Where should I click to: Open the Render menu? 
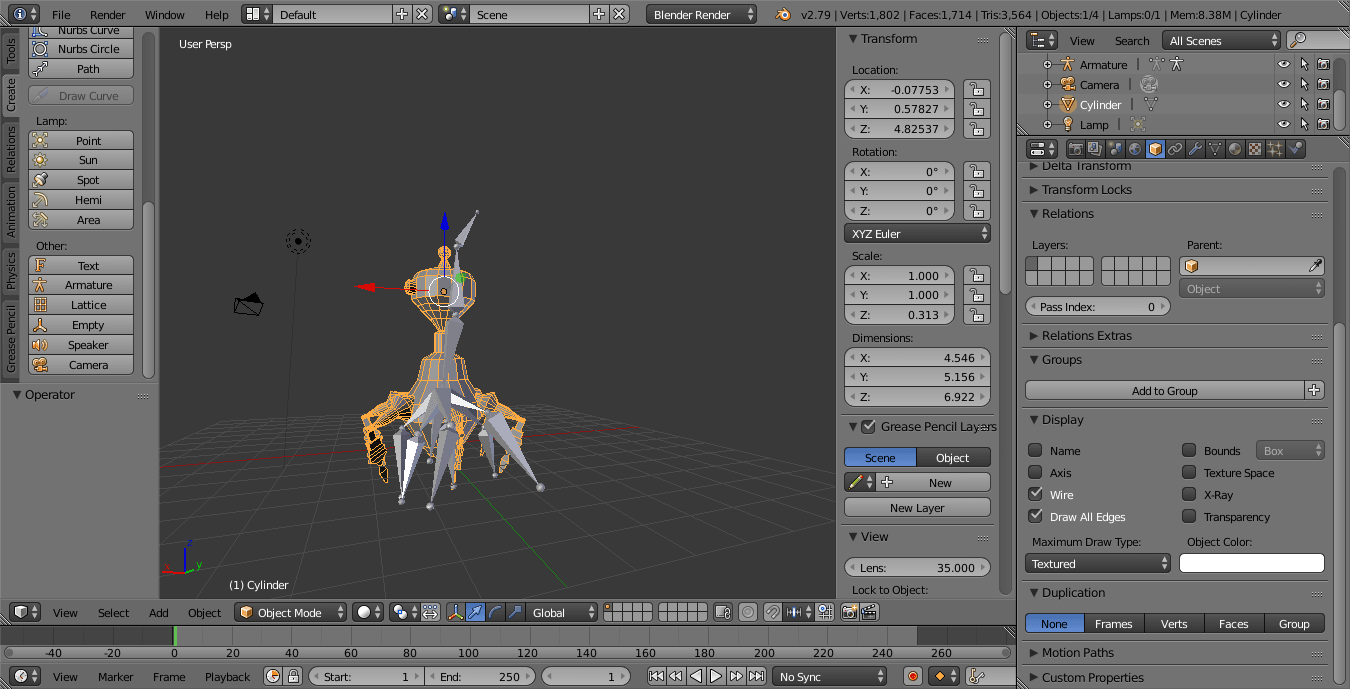click(x=108, y=15)
